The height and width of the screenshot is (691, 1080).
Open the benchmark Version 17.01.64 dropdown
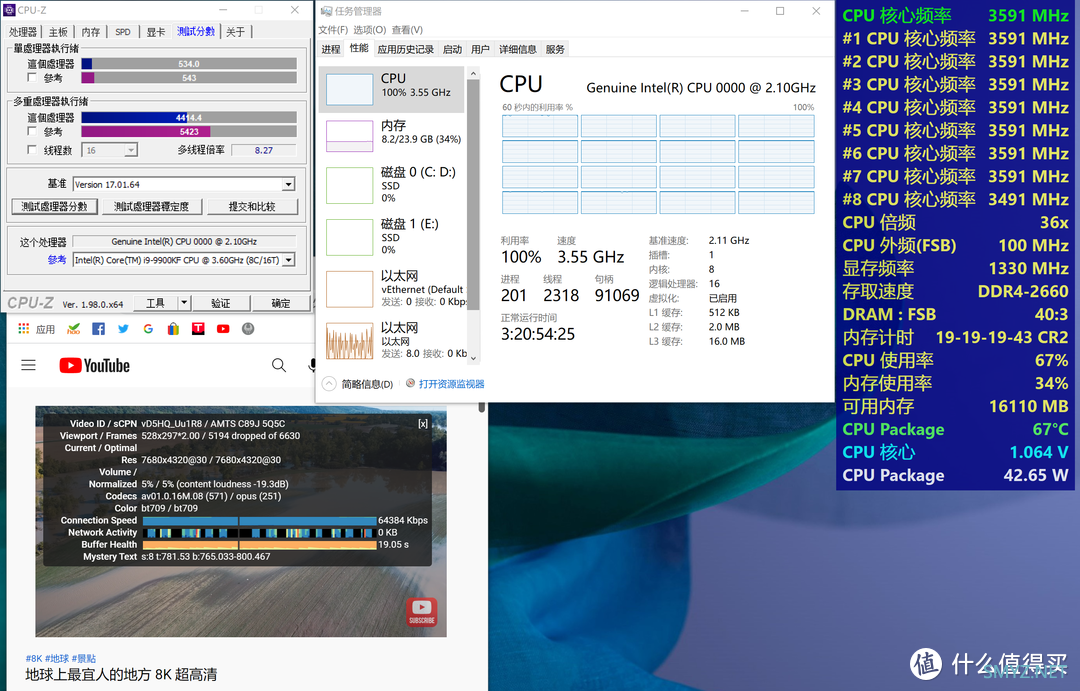coord(289,185)
